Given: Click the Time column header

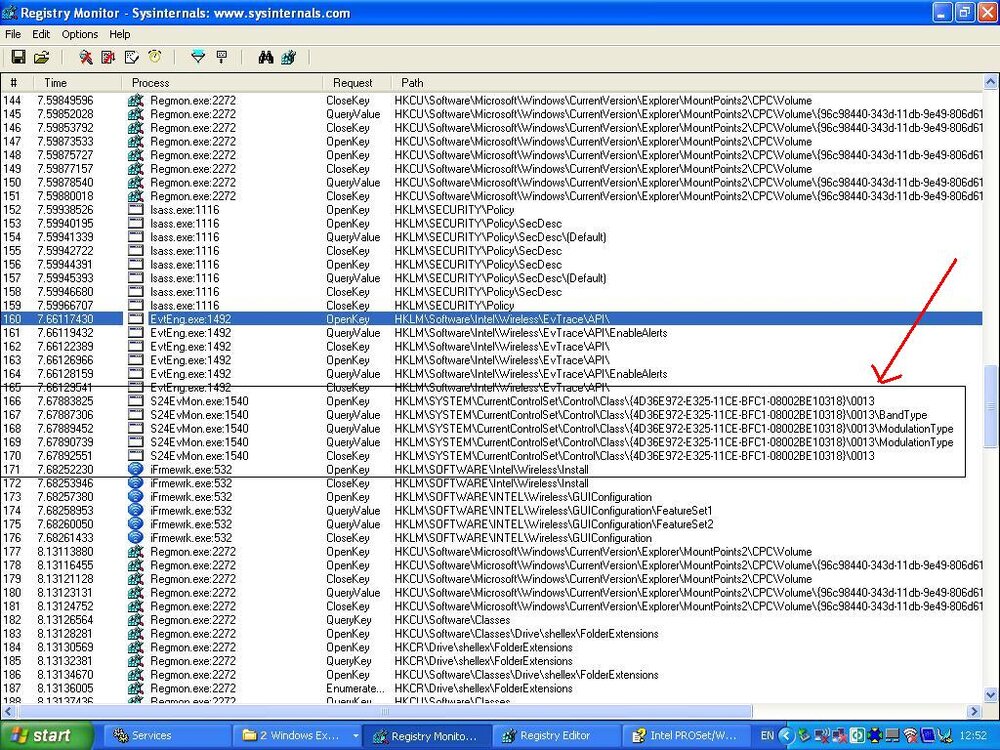Looking at the screenshot, I should pos(75,82).
